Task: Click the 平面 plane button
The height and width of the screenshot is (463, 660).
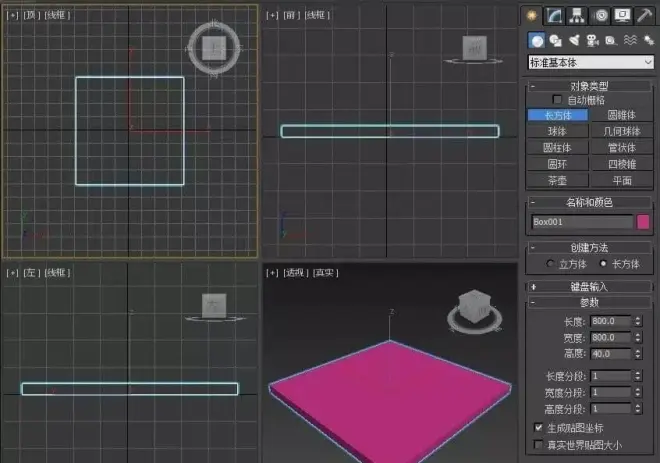Action: (x=622, y=181)
